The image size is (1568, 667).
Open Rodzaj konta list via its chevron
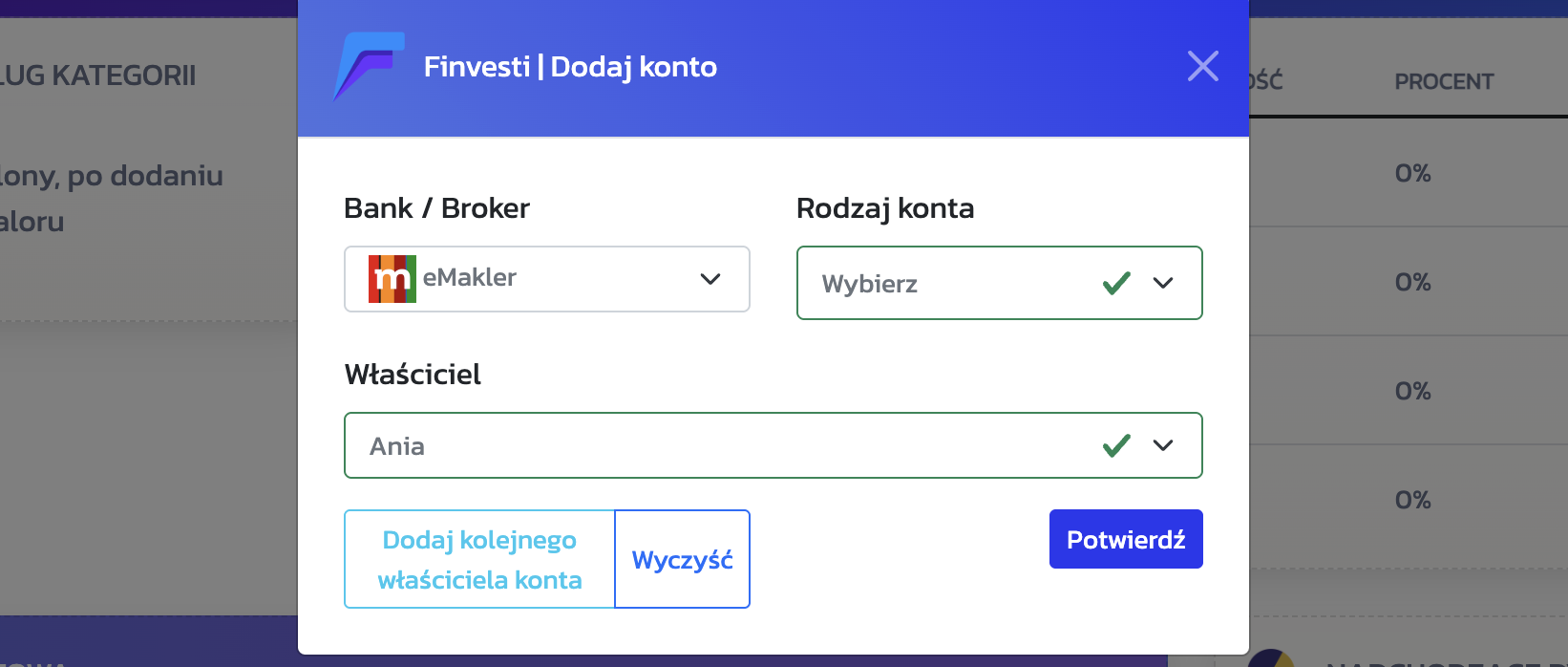(1162, 283)
